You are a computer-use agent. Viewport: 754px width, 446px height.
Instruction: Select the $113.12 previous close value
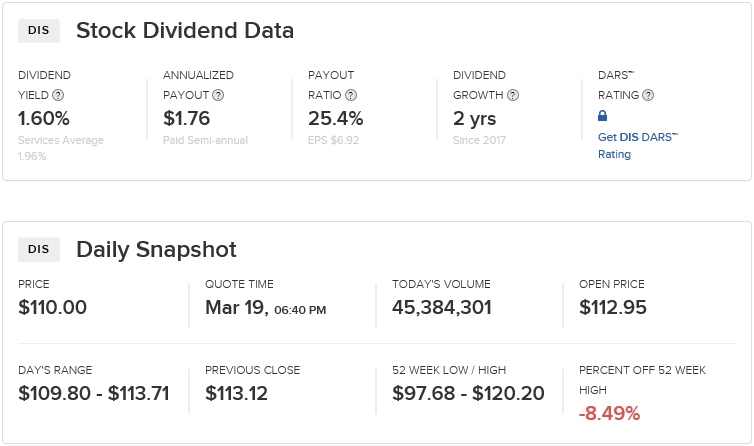point(236,394)
